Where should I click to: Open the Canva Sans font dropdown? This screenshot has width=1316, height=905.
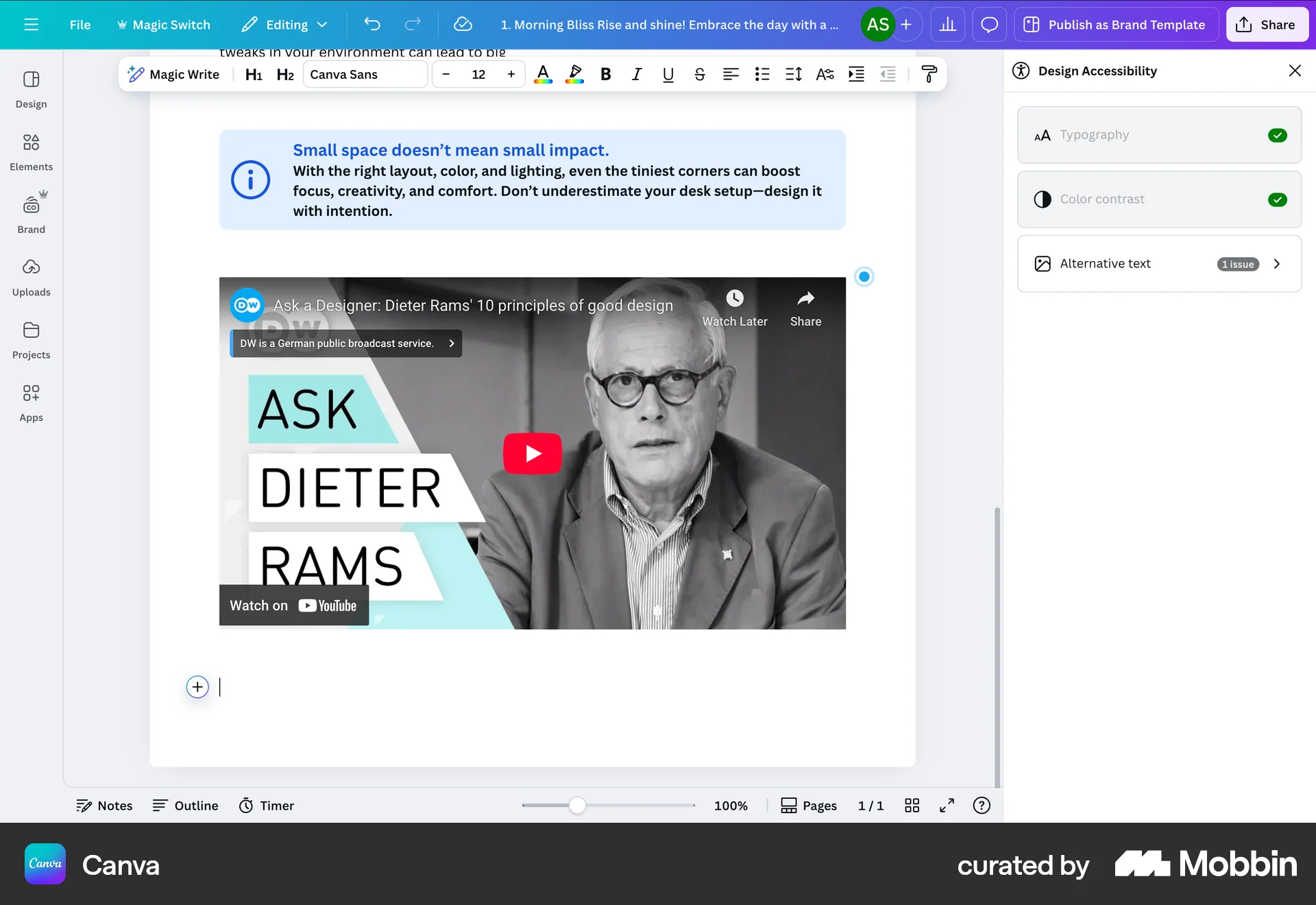click(365, 74)
